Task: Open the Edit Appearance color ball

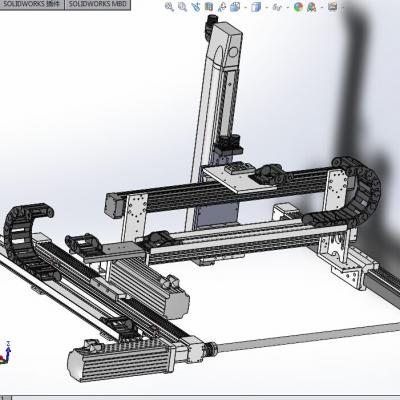Action: tap(298, 7)
